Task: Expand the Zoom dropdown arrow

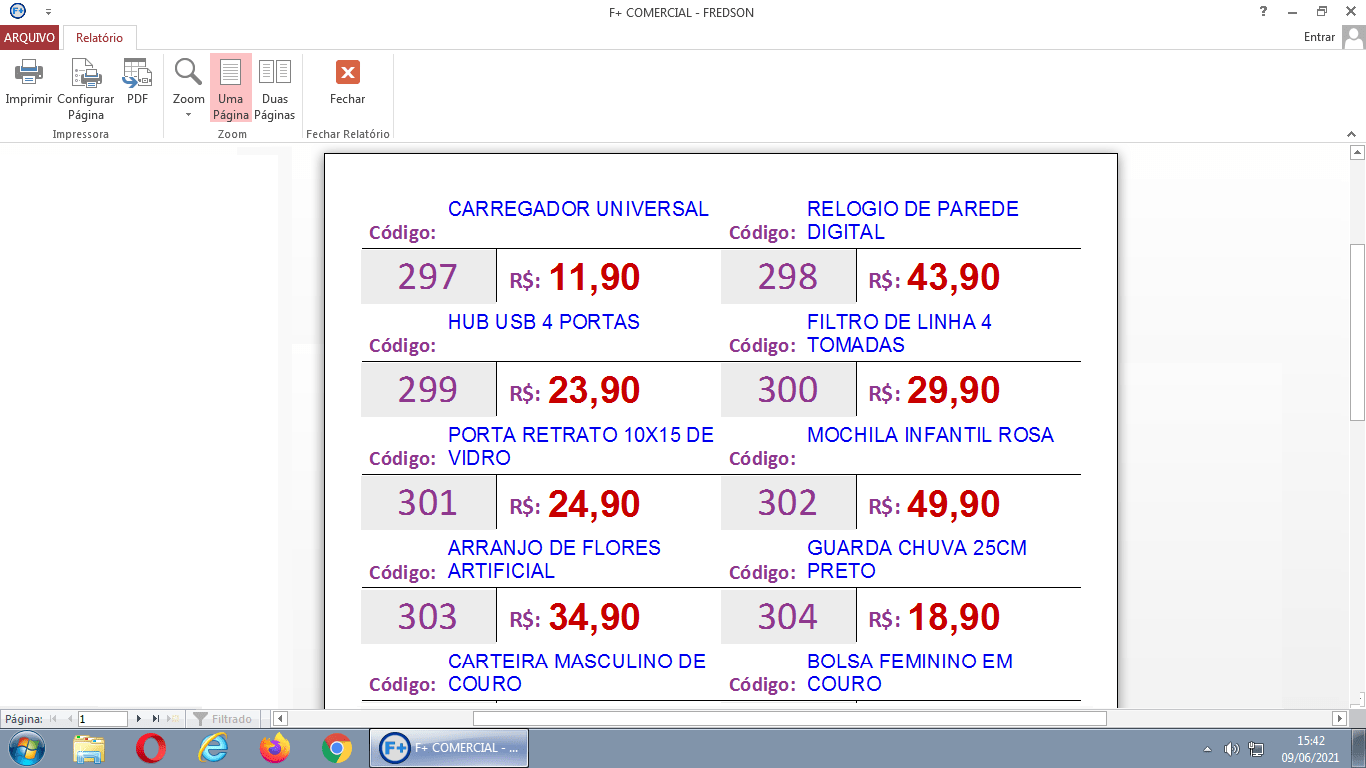Action: pos(188,114)
